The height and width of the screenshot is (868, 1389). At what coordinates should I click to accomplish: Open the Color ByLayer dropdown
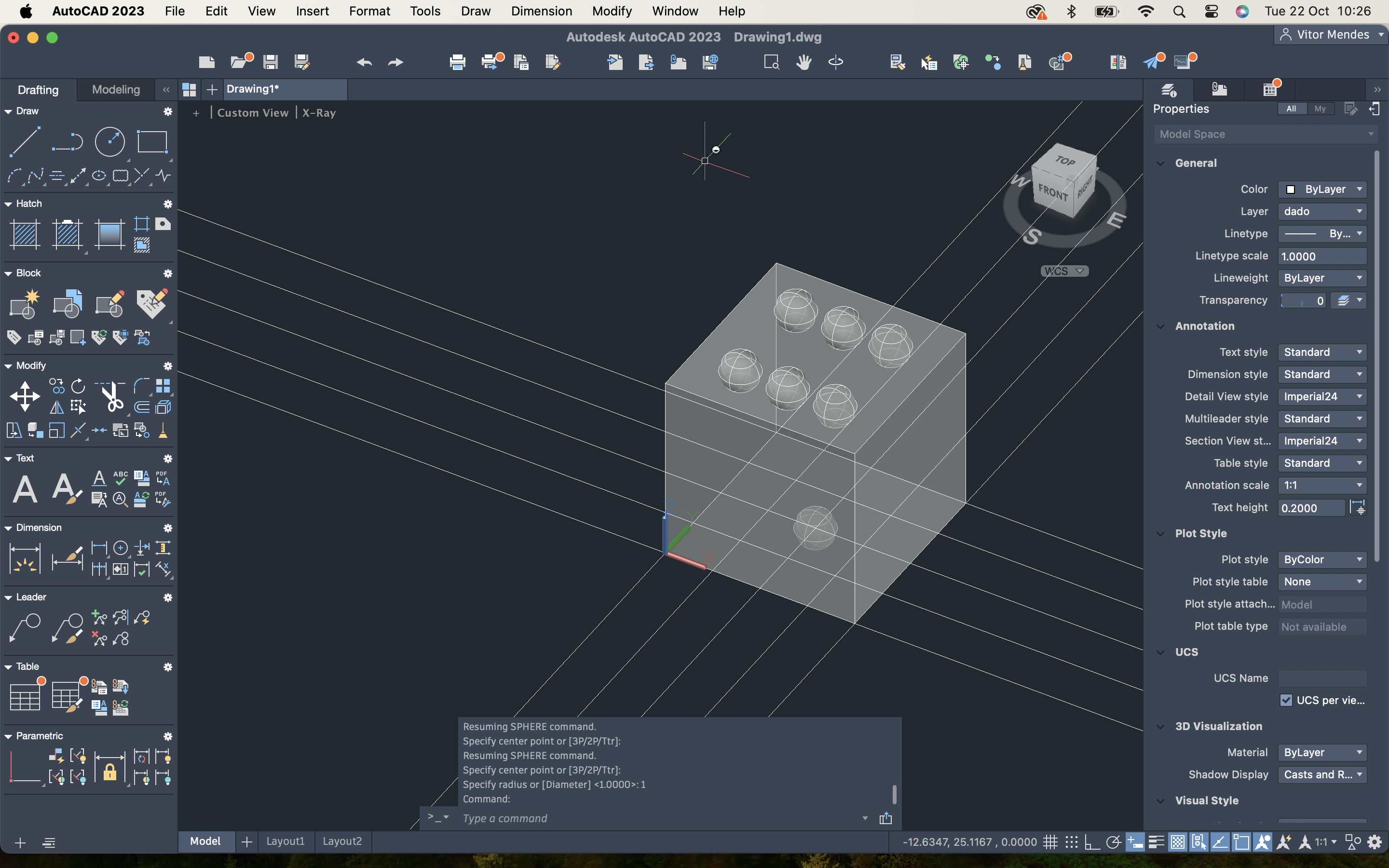pyautogui.click(x=1322, y=189)
